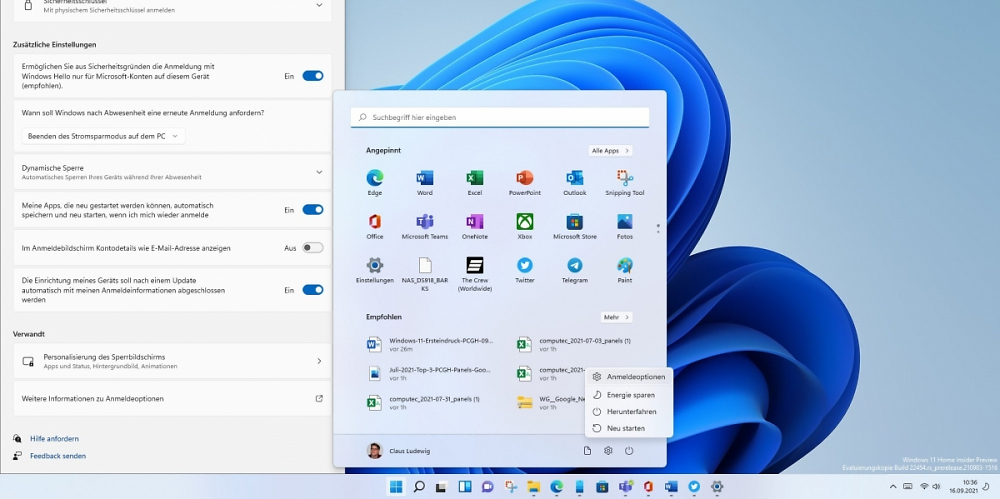Click the power icon in Start menu

pyautogui.click(x=629, y=451)
